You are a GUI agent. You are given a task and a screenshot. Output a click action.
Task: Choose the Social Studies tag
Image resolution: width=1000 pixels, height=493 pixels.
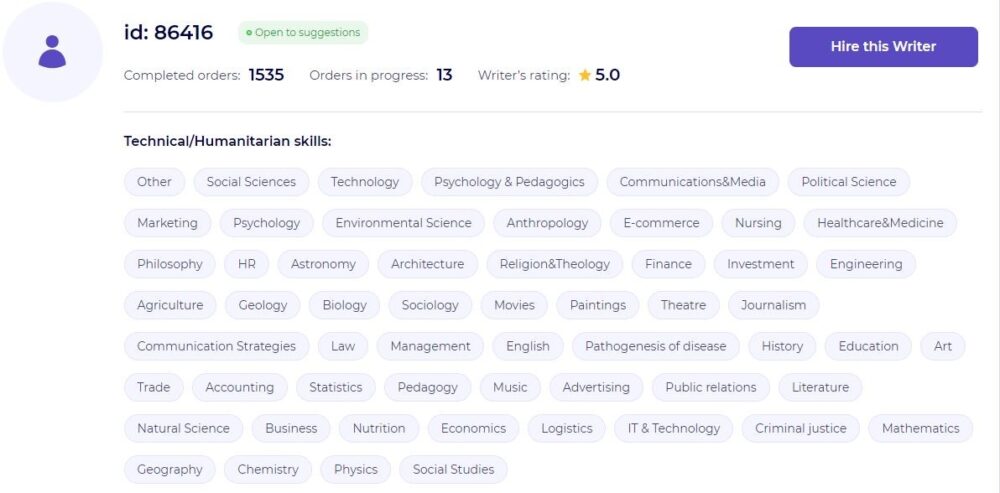point(453,469)
